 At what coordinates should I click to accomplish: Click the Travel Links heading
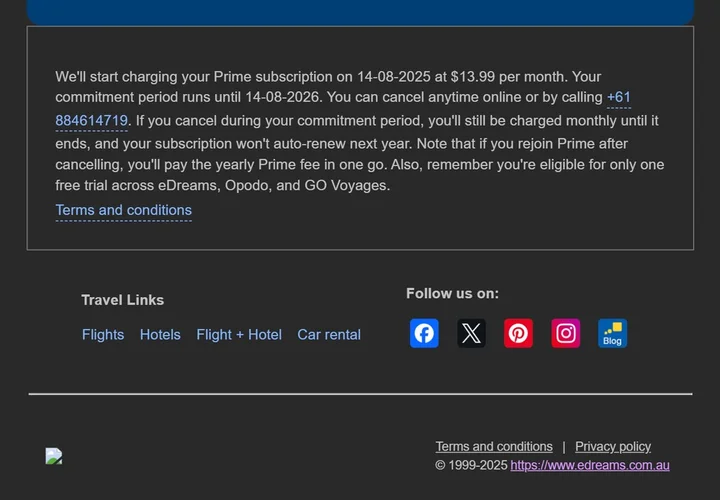click(x=122, y=300)
